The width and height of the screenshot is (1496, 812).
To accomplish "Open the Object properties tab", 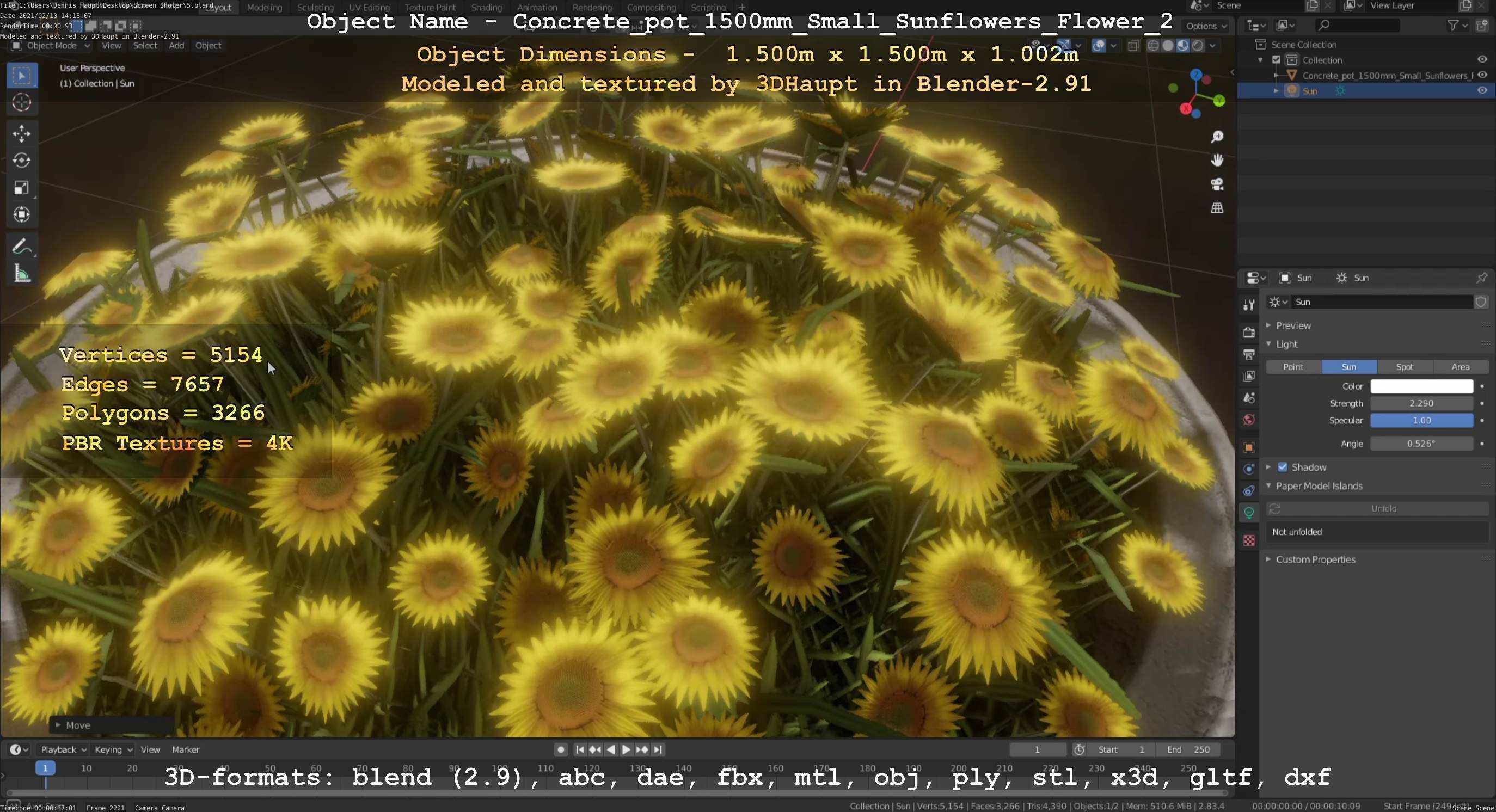I will pos(1249,447).
